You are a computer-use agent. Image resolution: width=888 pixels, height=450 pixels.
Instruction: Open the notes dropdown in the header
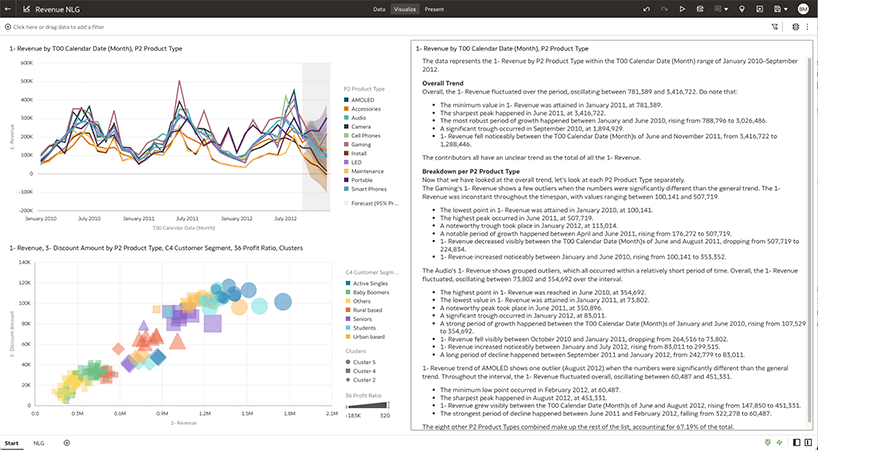723,9
